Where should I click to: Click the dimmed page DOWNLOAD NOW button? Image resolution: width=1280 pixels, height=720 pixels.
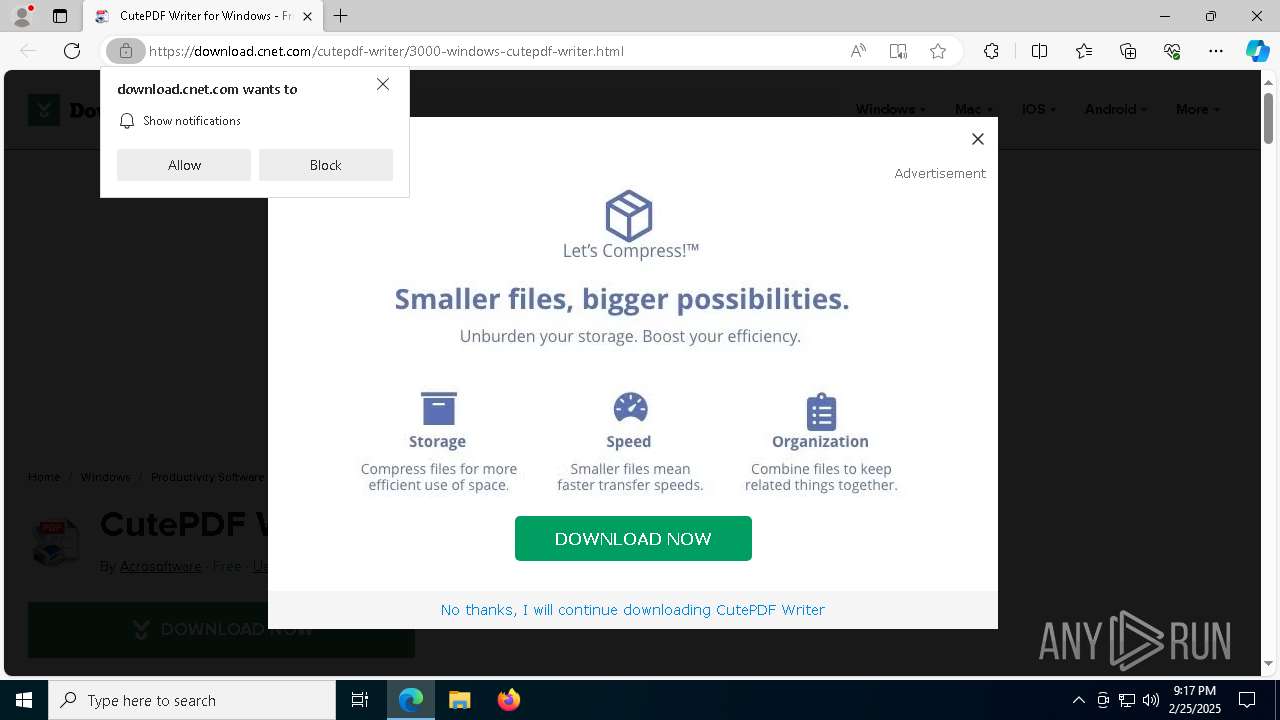coord(221,629)
